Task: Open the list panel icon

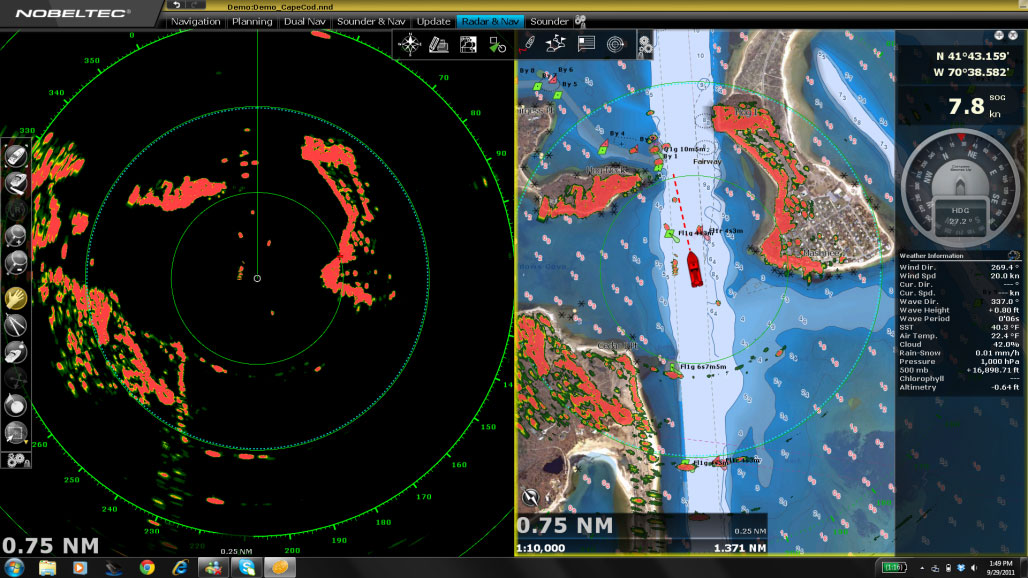Action: click(585, 44)
